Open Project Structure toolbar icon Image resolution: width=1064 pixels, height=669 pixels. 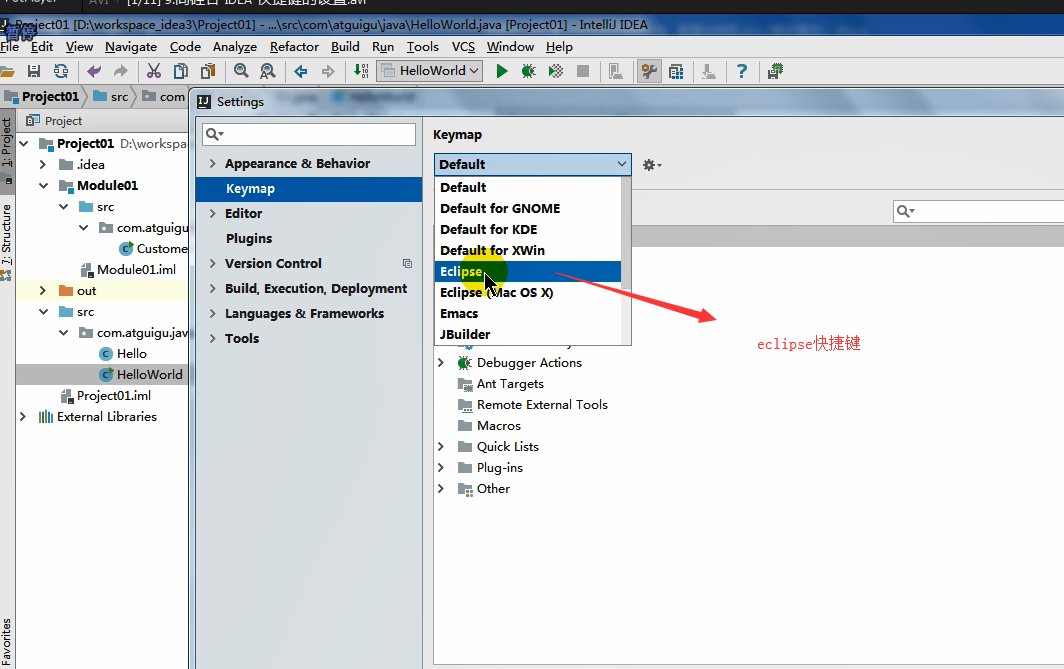coord(676,71)
